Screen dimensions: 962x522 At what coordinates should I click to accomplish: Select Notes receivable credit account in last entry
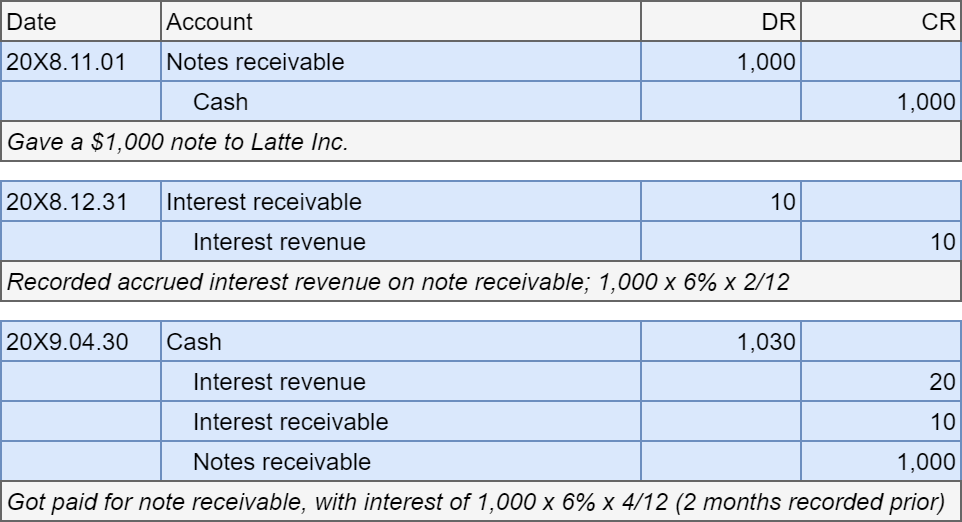point(401,461)
